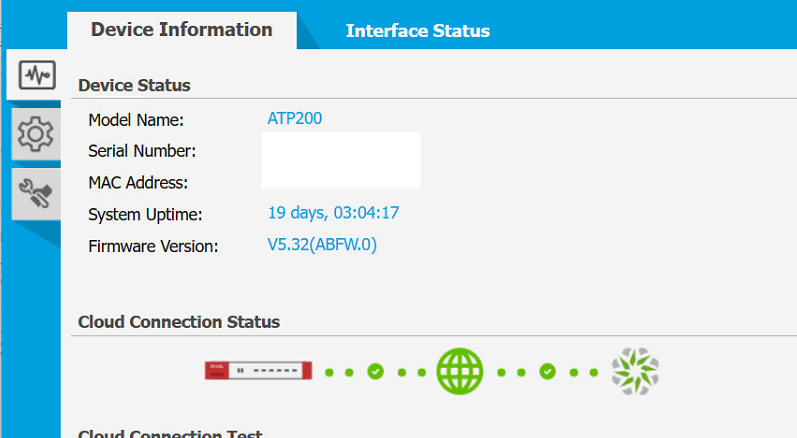Switch to the Interface Status tab

click(x=417, y=31)
